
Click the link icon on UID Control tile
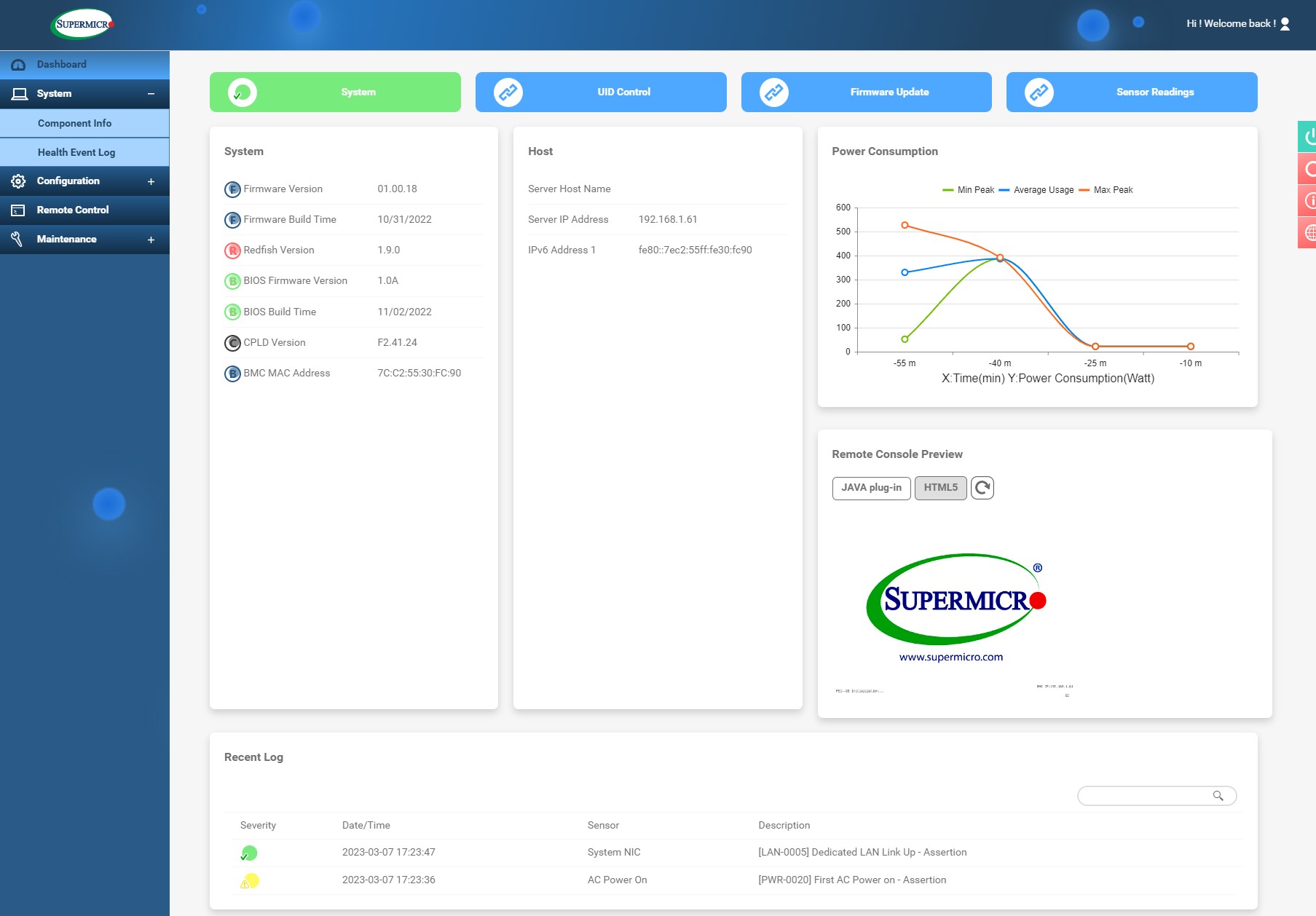(508, 92)
